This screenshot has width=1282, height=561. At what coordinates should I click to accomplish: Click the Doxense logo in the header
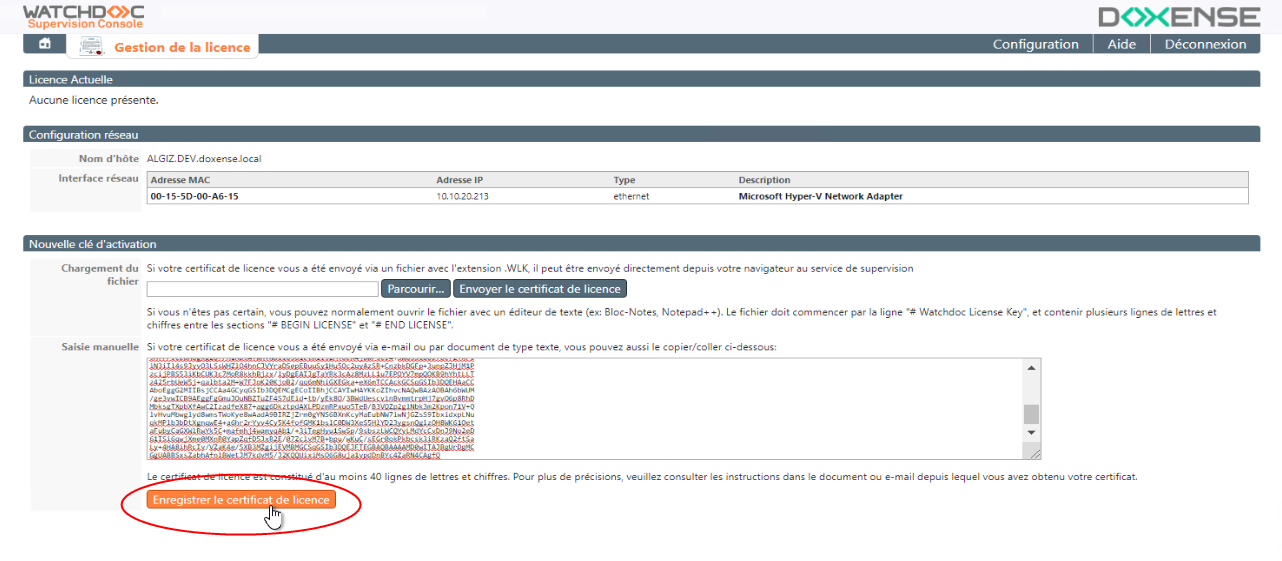(x=1178, y=17)
